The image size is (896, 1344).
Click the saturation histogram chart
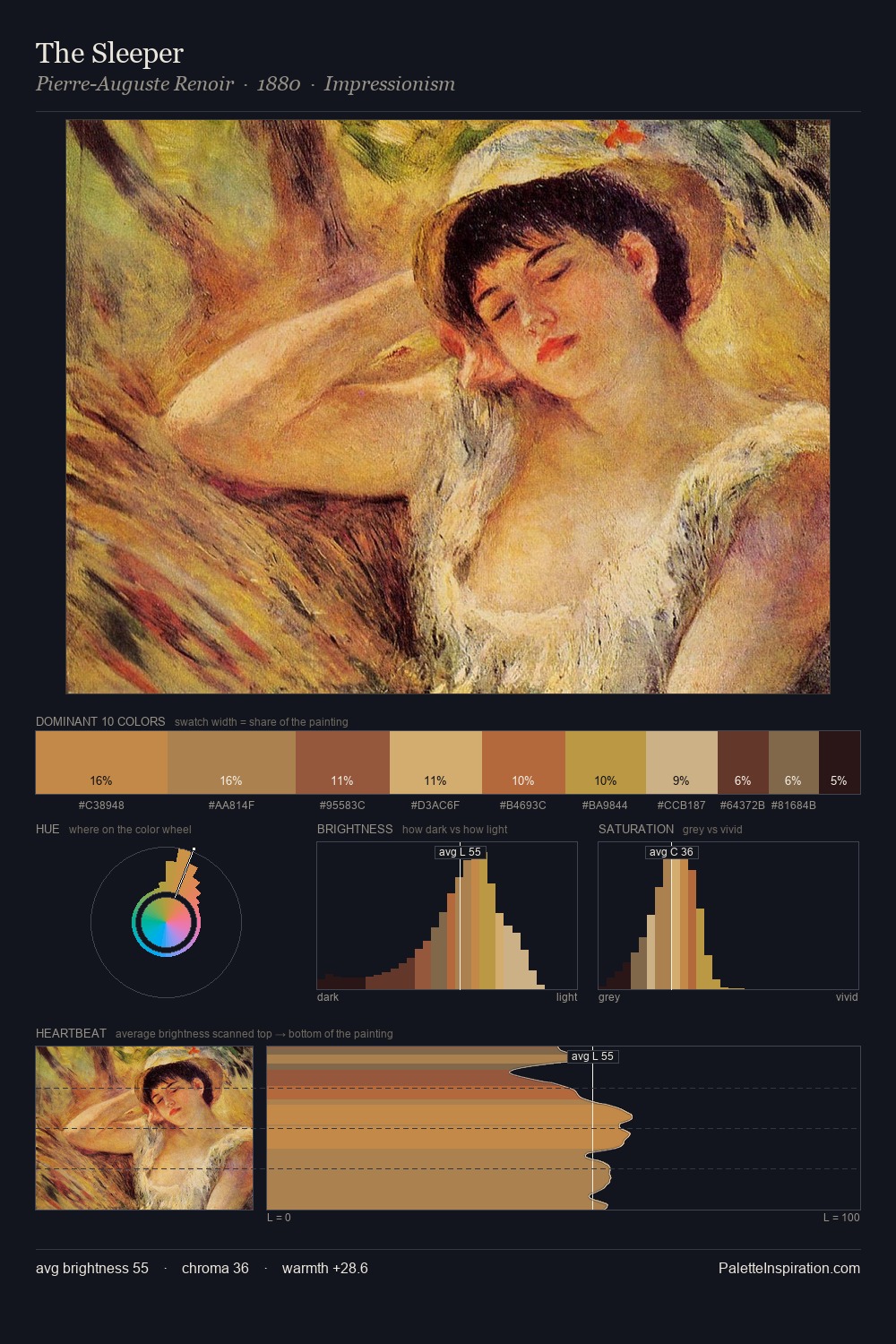point(728,916)
